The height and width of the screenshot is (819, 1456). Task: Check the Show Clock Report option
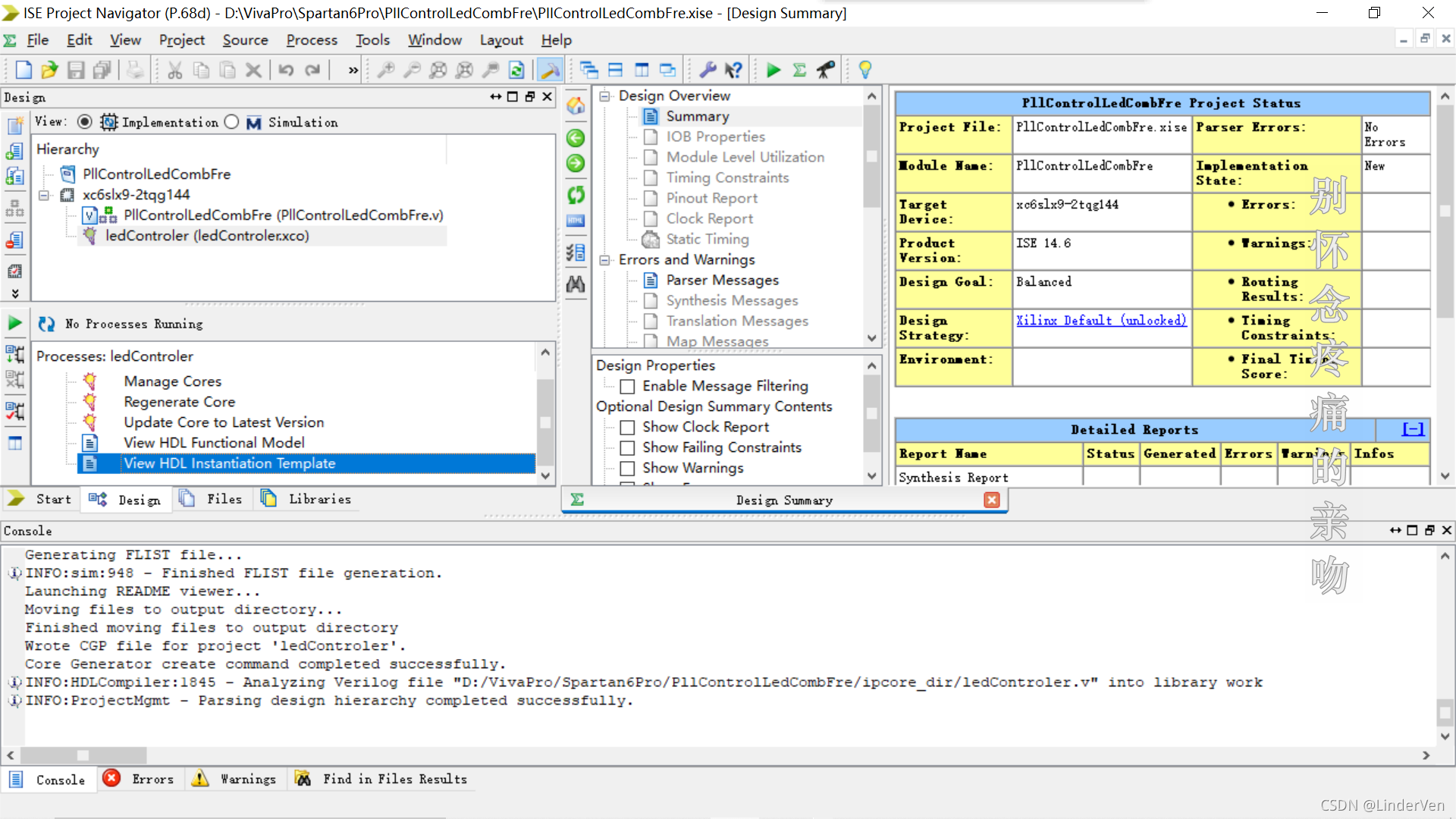[x=627, y=428]
